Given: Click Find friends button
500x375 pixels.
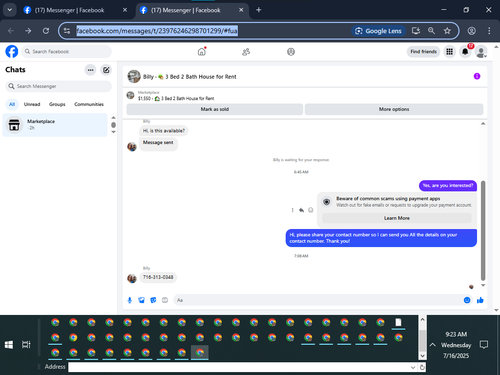Looking at the screenshot, I should (x=423, y=52).
